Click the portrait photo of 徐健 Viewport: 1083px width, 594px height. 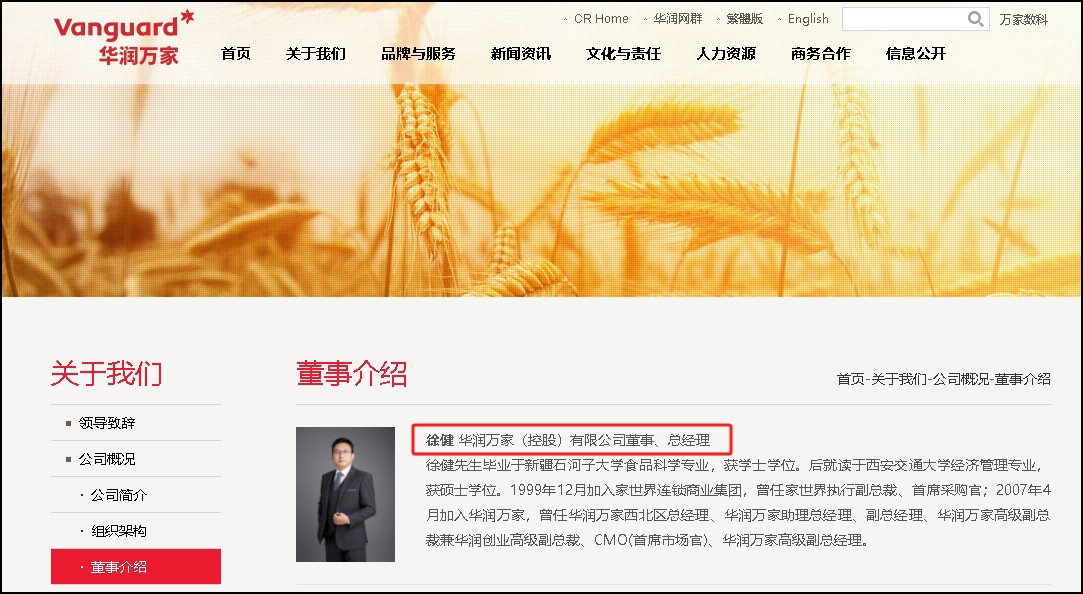tap(345, 495)
